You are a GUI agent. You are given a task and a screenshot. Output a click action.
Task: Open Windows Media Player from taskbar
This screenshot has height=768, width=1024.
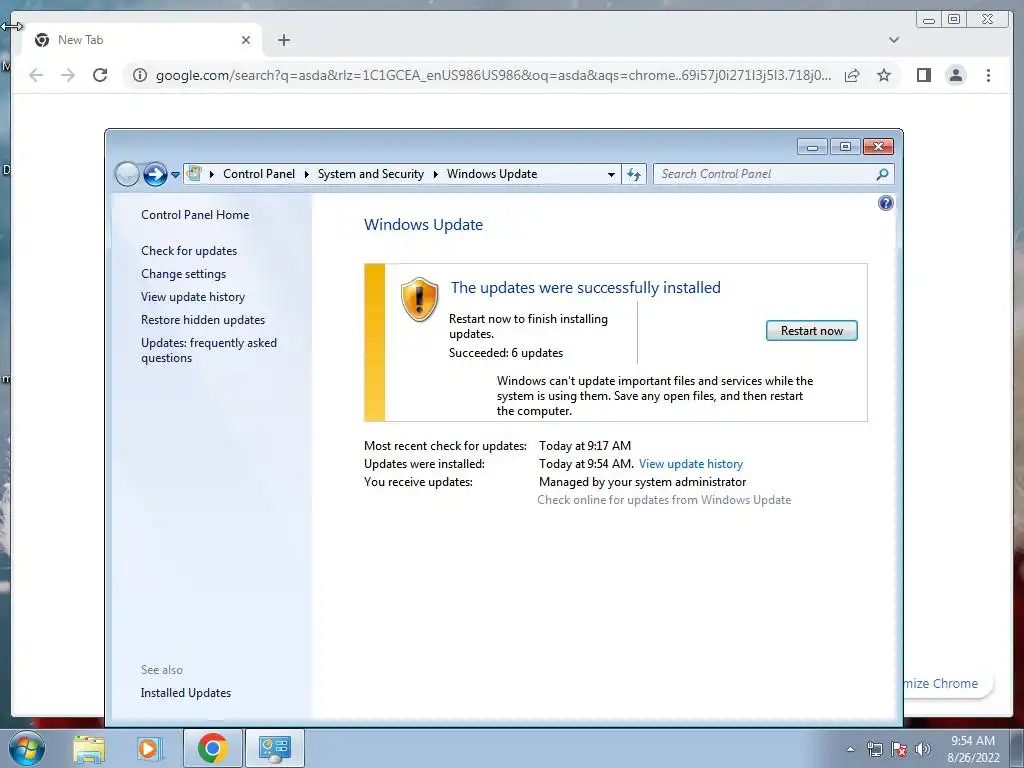pyautogui.click(x=149, y=748)
